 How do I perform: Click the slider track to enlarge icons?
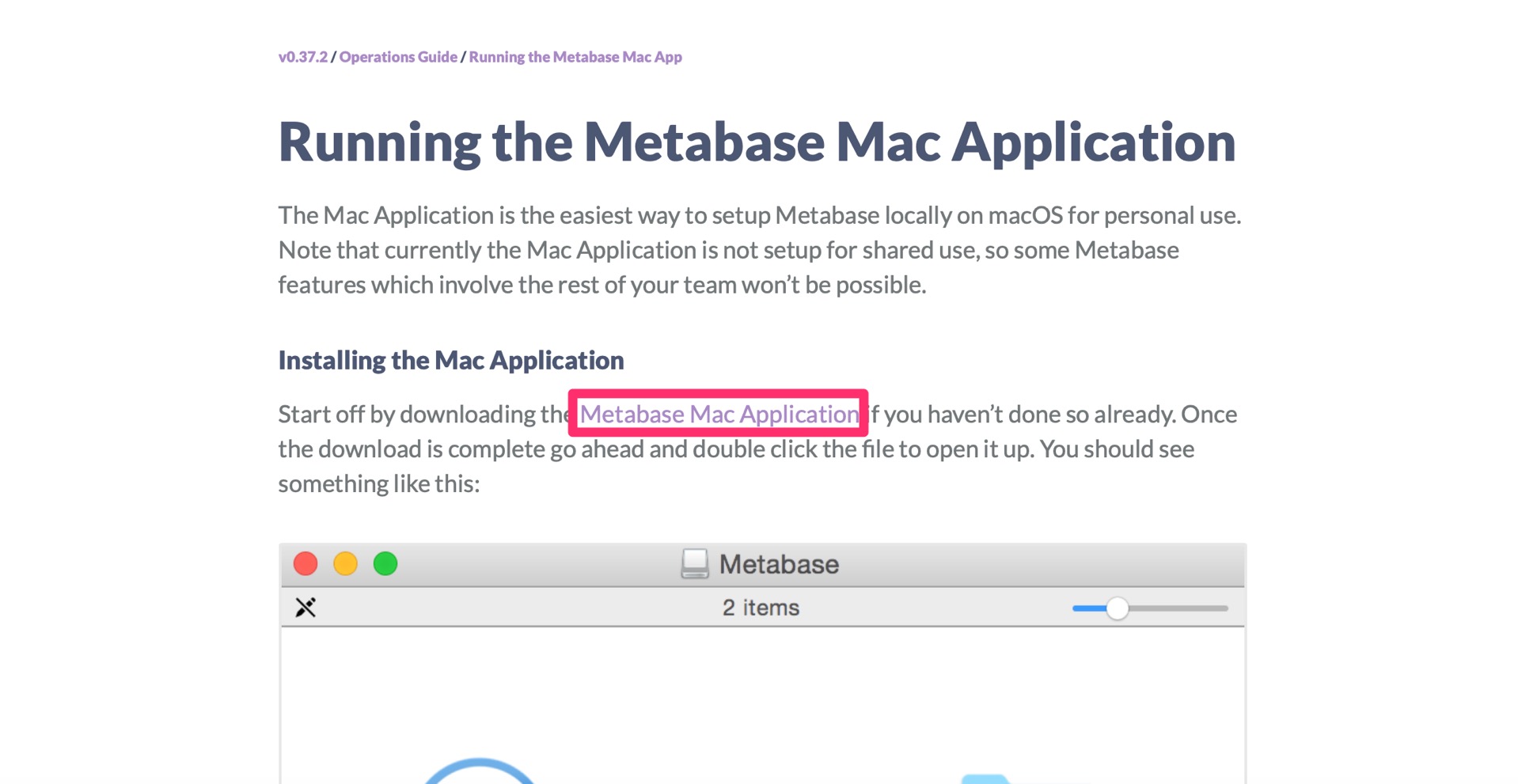[x=1187, y=608]
